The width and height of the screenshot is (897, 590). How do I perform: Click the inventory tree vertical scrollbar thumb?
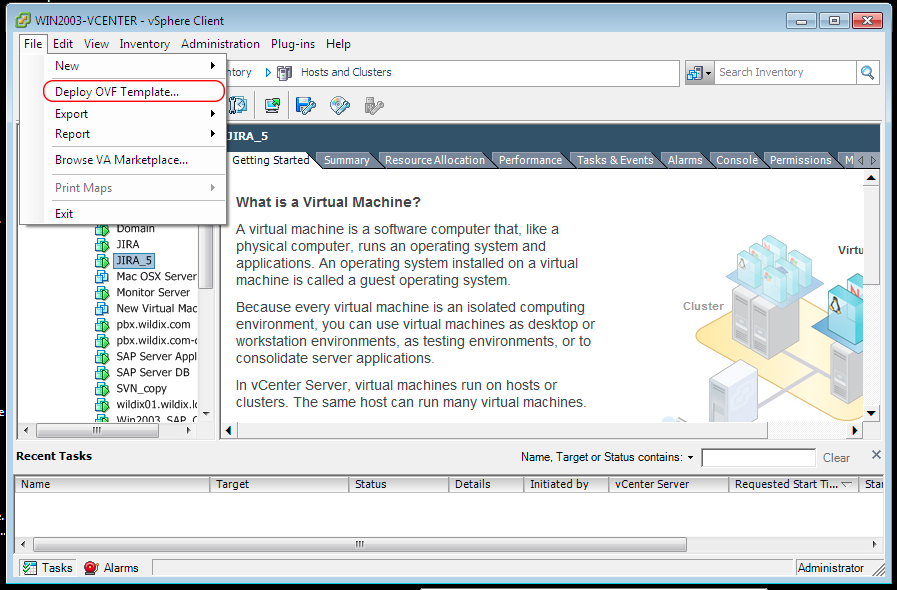[x=207, y=256]
